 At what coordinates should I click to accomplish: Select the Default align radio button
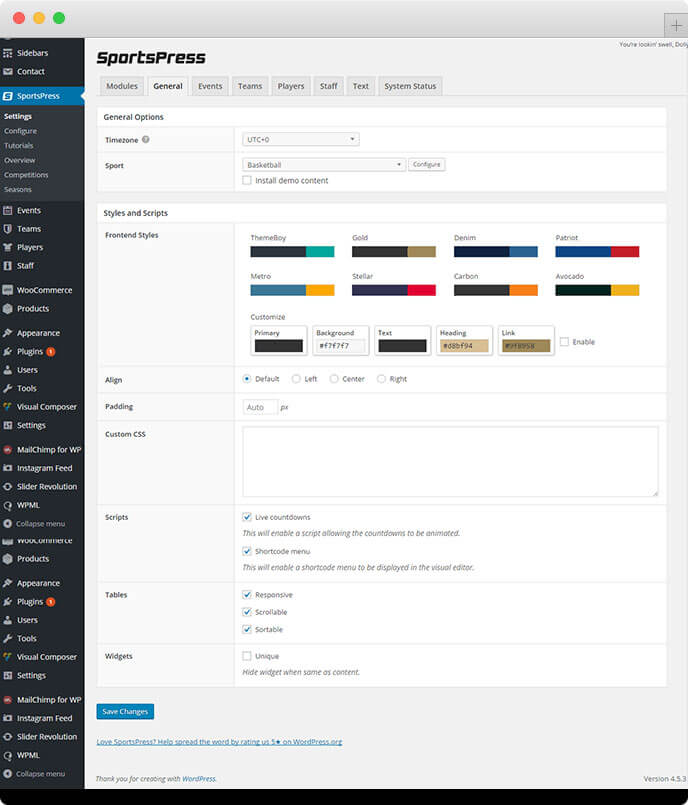pos(247,379)
